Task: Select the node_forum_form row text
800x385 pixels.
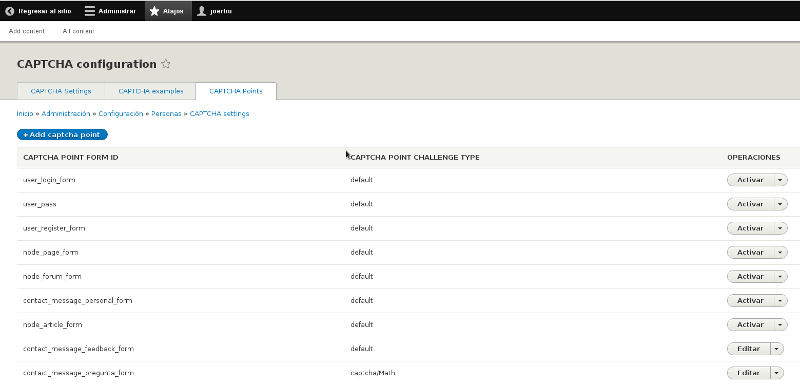Action: (52, 276)
